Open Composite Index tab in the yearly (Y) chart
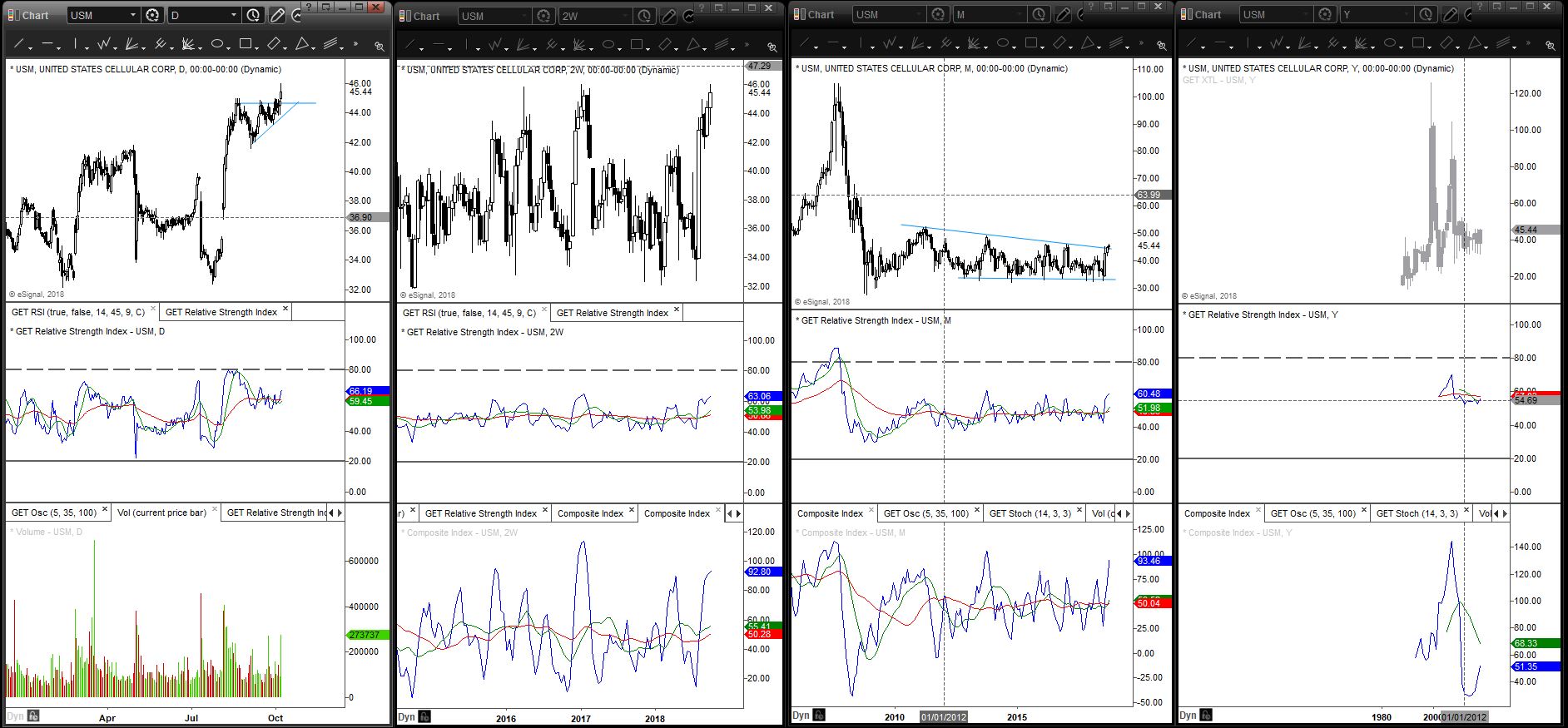The image size is (1568, 728). coord(1217,513)
